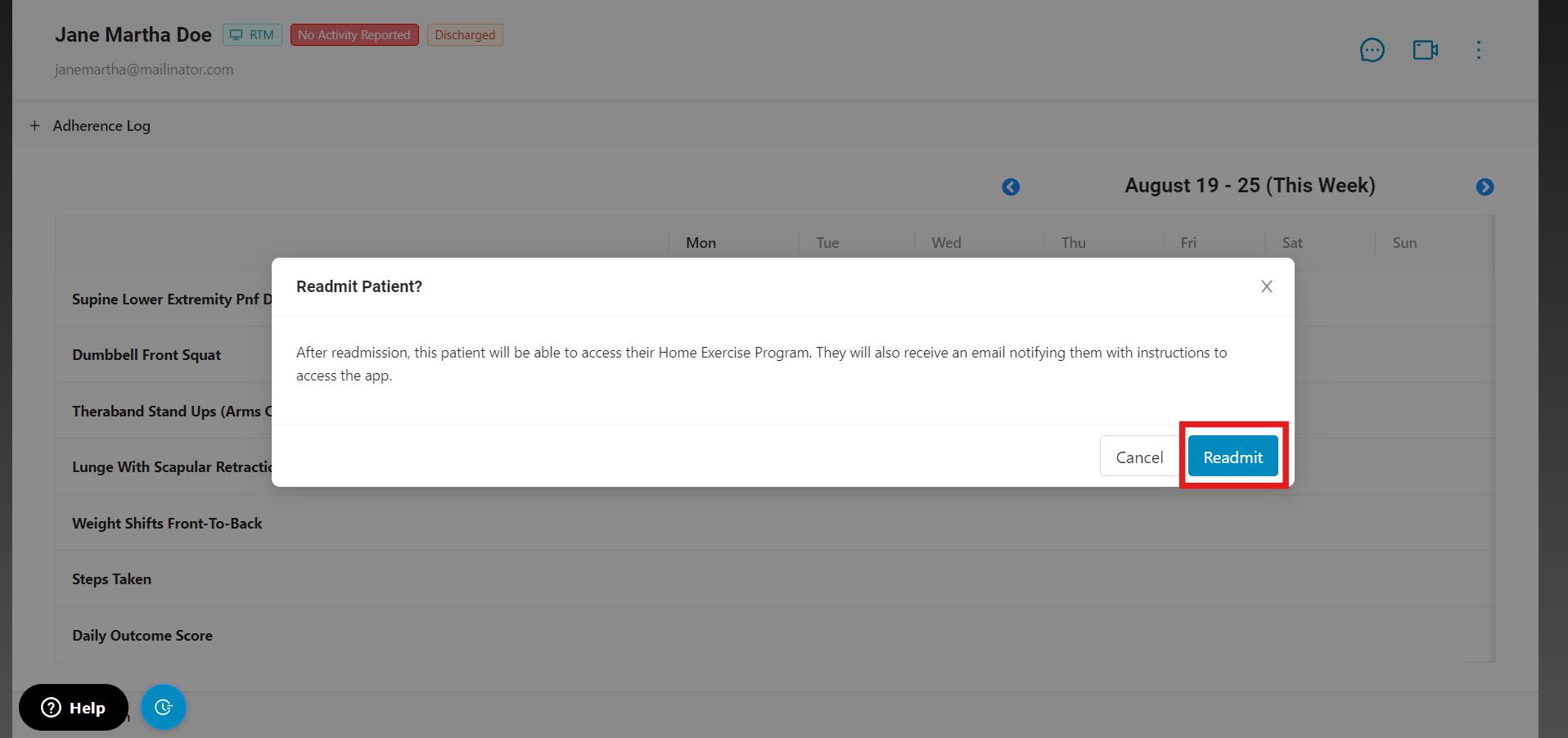Open the Help widget

[x=74, y=708]
